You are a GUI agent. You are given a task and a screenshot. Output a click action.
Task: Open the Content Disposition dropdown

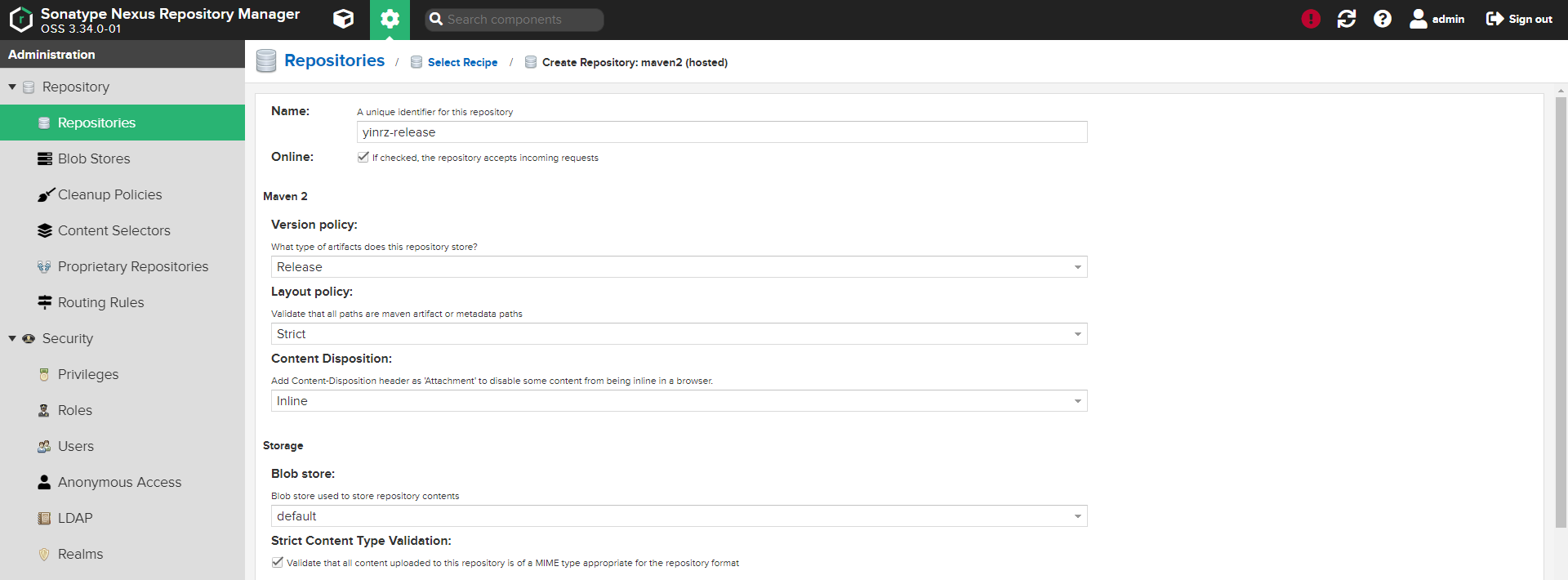tap(679, 401)
